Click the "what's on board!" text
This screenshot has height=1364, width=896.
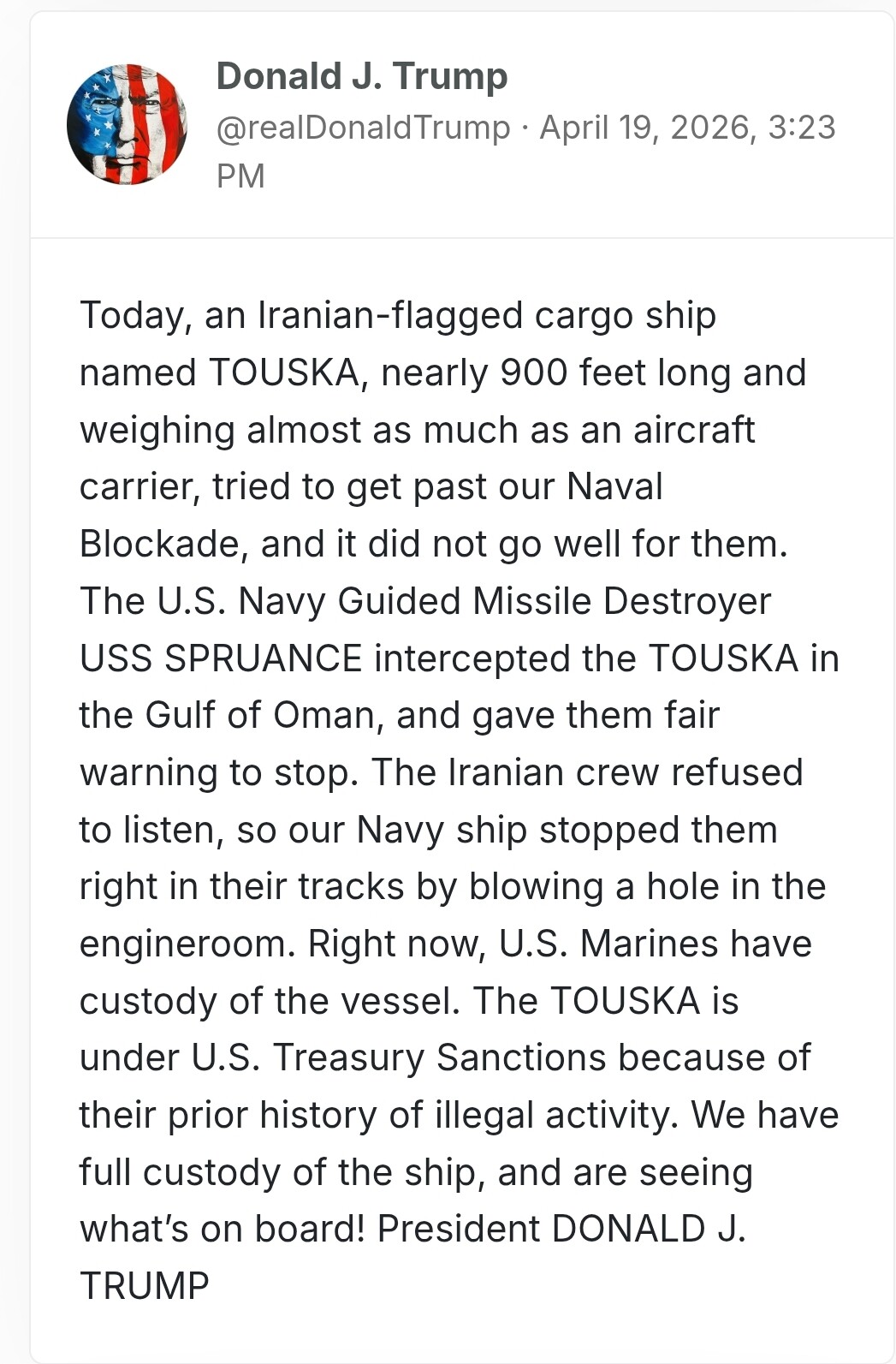222,1229
